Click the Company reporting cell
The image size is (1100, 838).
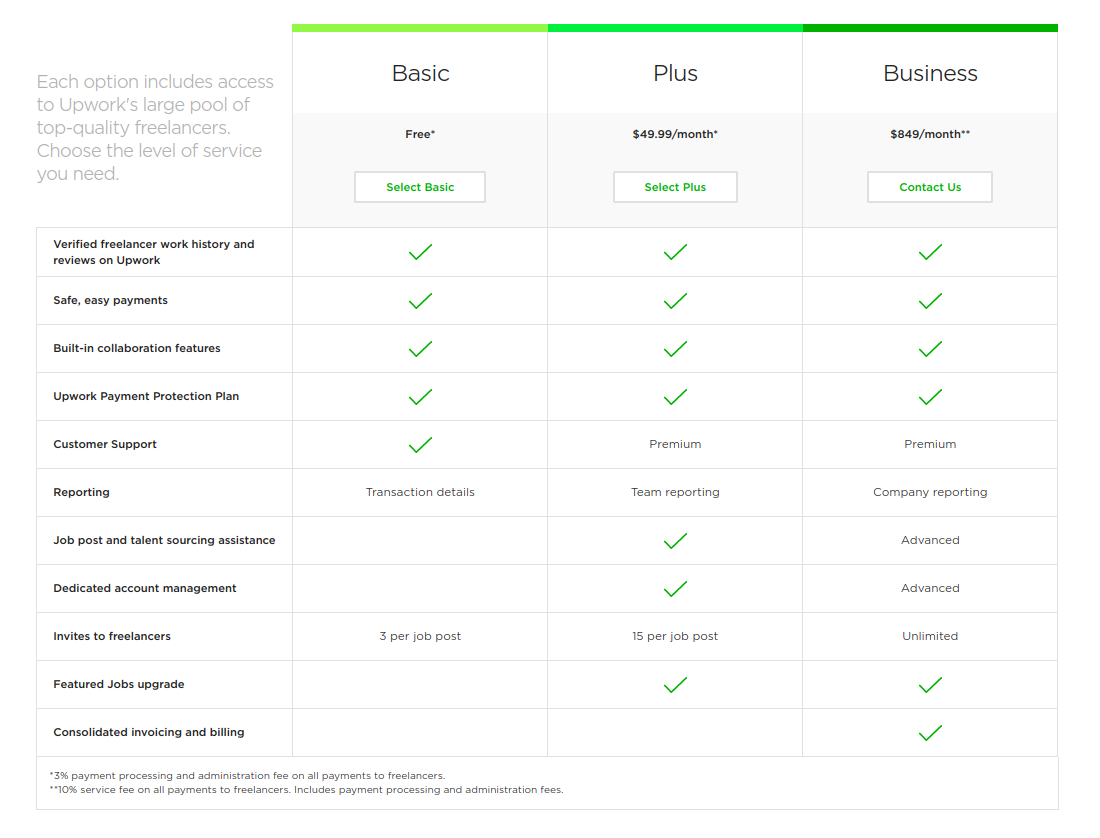[930, 492]
